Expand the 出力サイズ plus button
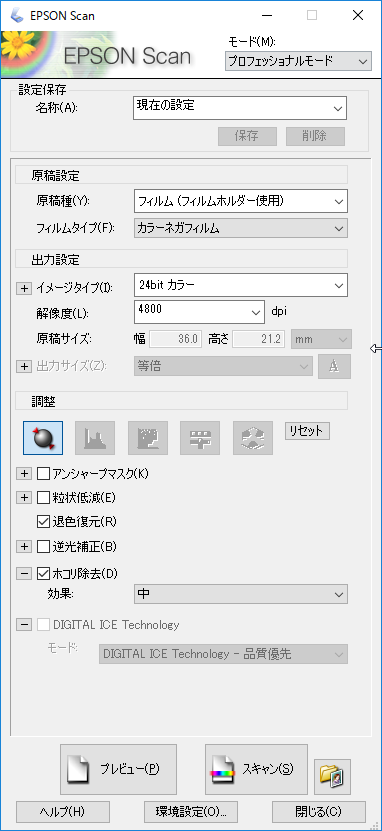 tap(24, 366)
